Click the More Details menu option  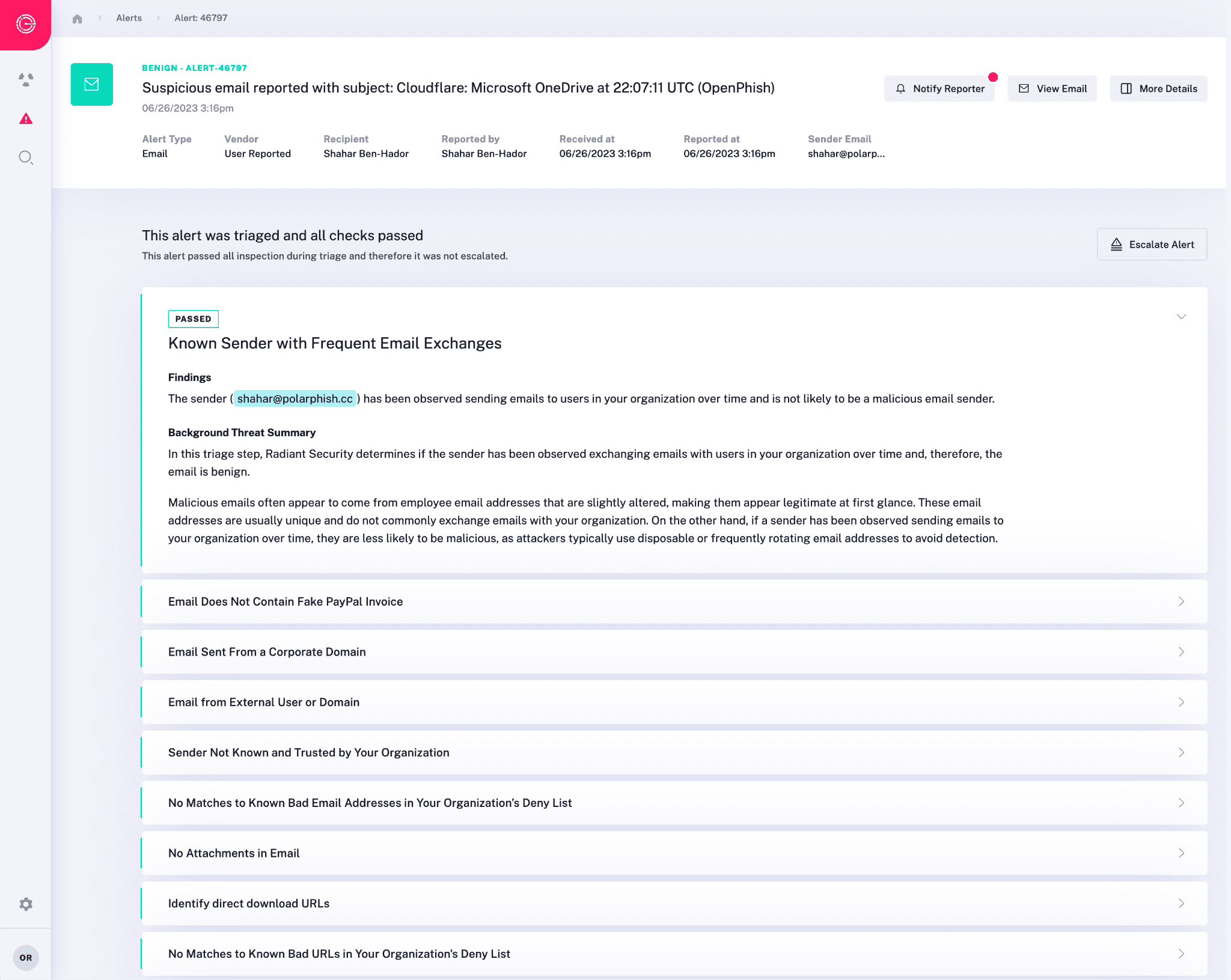click(1159, 89)
